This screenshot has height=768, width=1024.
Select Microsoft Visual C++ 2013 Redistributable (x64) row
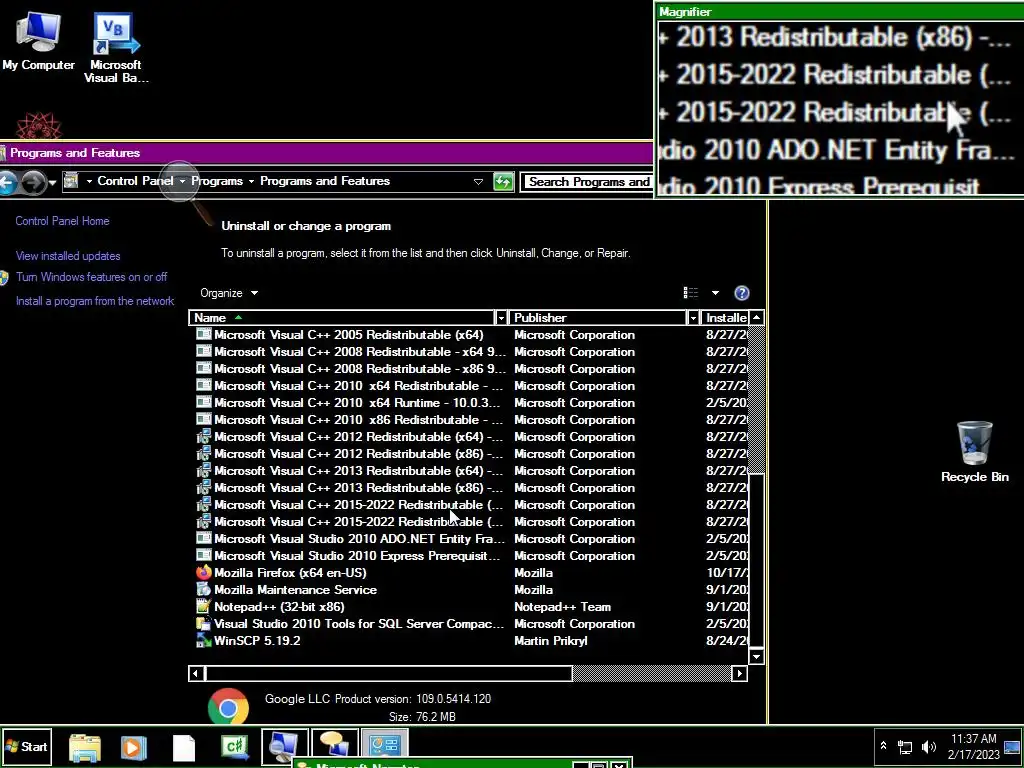472,471
